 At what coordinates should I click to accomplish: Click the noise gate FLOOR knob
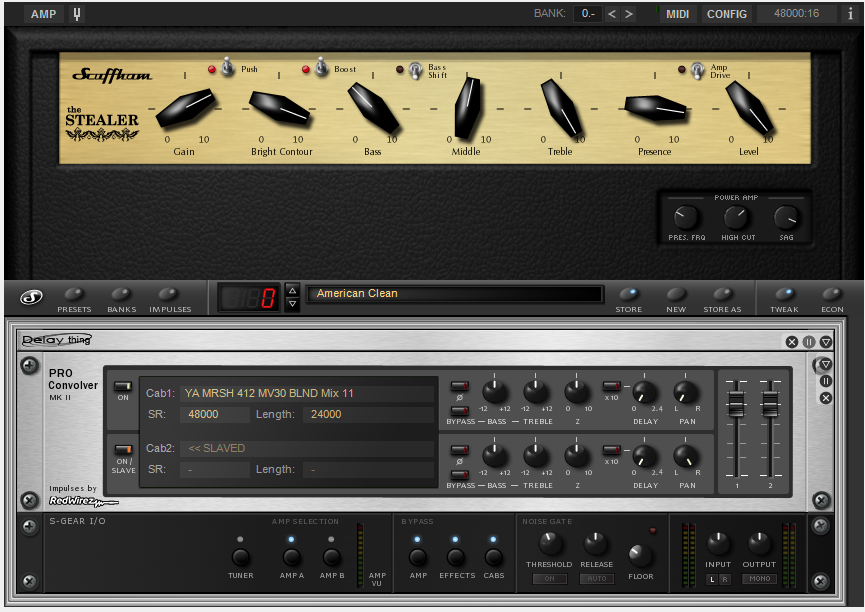point(640,556)
